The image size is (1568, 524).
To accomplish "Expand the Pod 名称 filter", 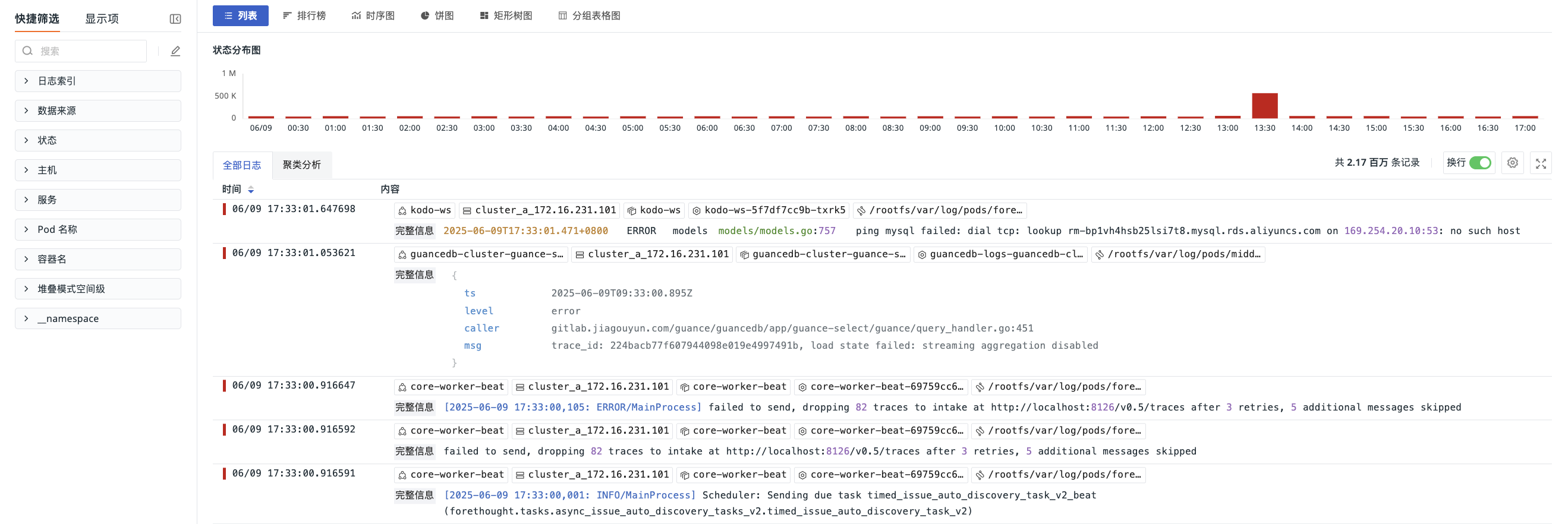I will [98, 229].
